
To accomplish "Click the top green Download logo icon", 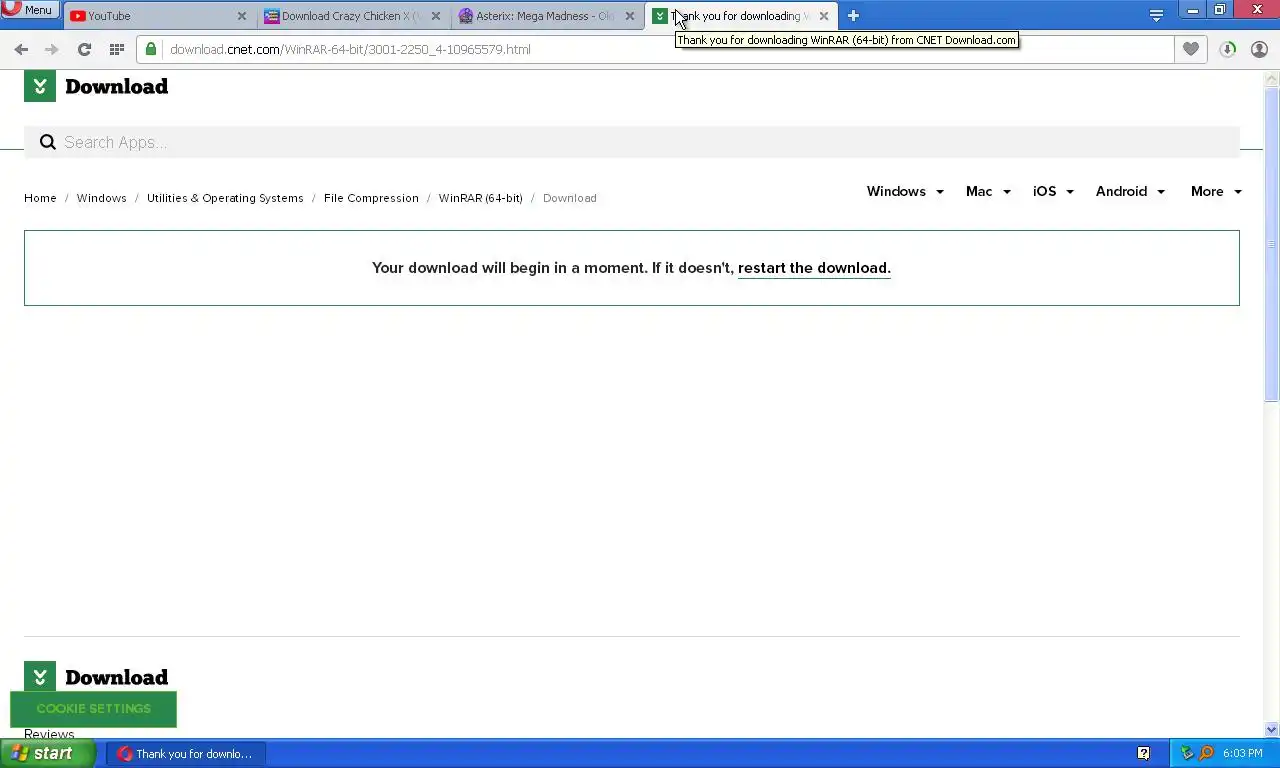I will 40,86.
